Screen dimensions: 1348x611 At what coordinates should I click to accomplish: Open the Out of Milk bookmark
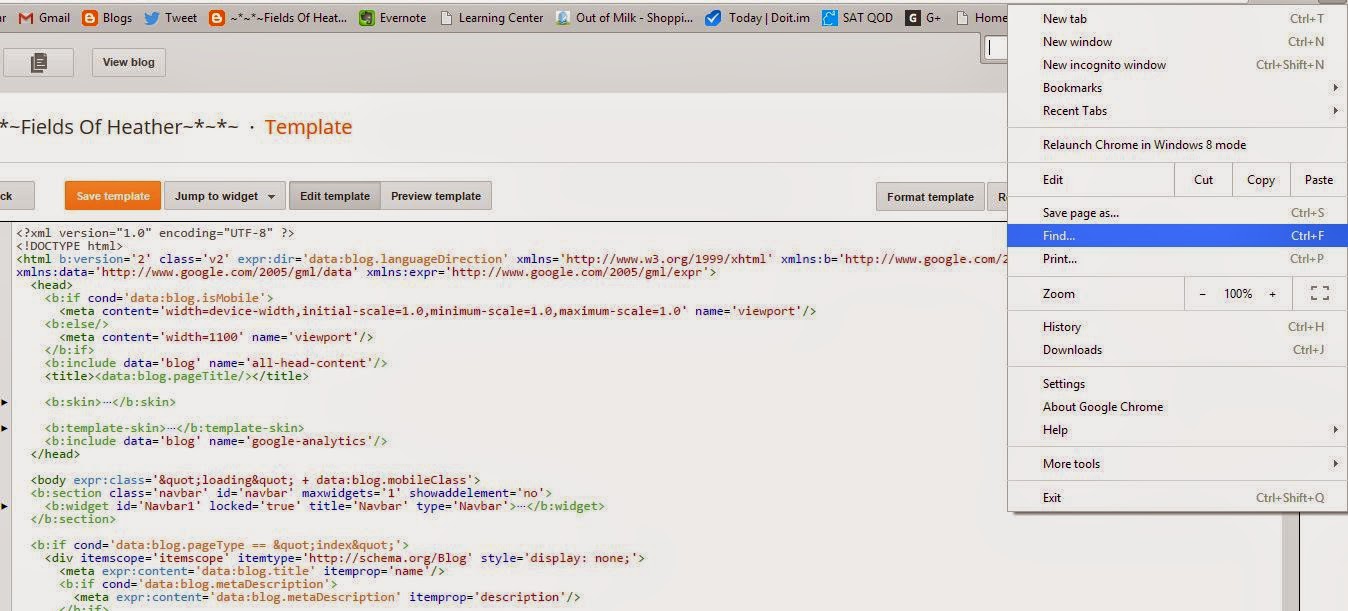(625, 17)
